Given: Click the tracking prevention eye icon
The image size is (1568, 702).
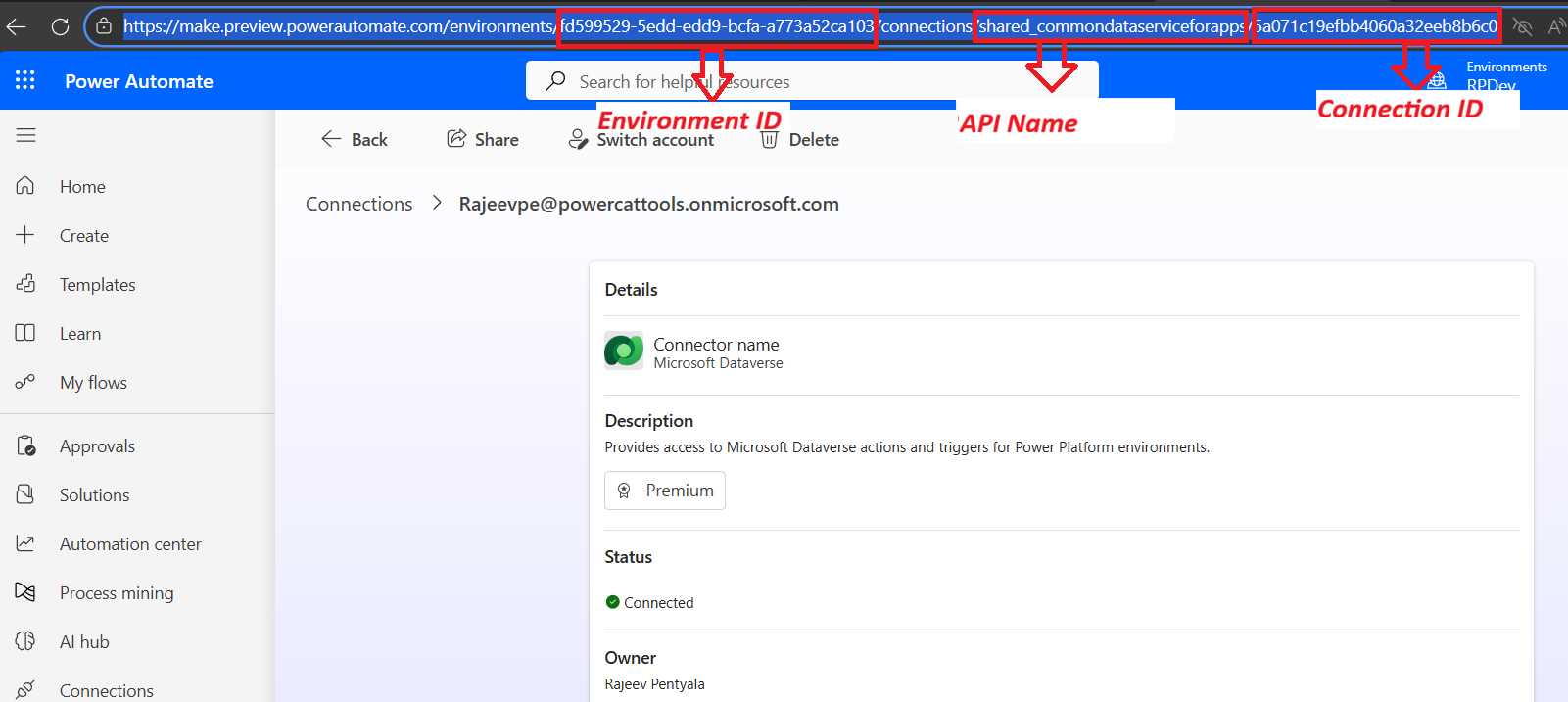Looking at the screenshot, I should (1521, 26).
